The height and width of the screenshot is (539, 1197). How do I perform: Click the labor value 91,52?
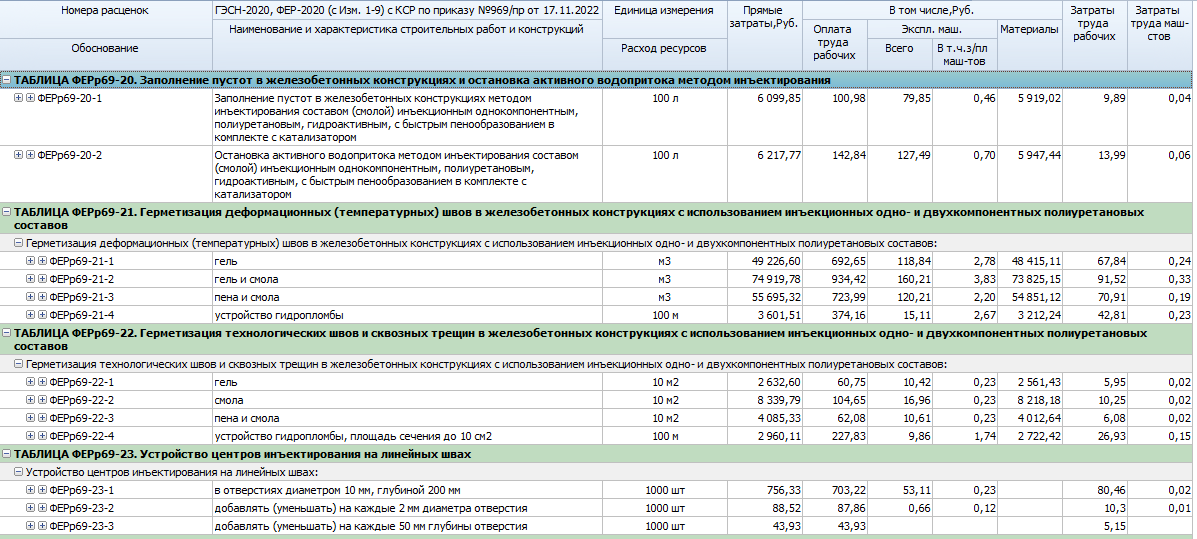pos(1112,279)
